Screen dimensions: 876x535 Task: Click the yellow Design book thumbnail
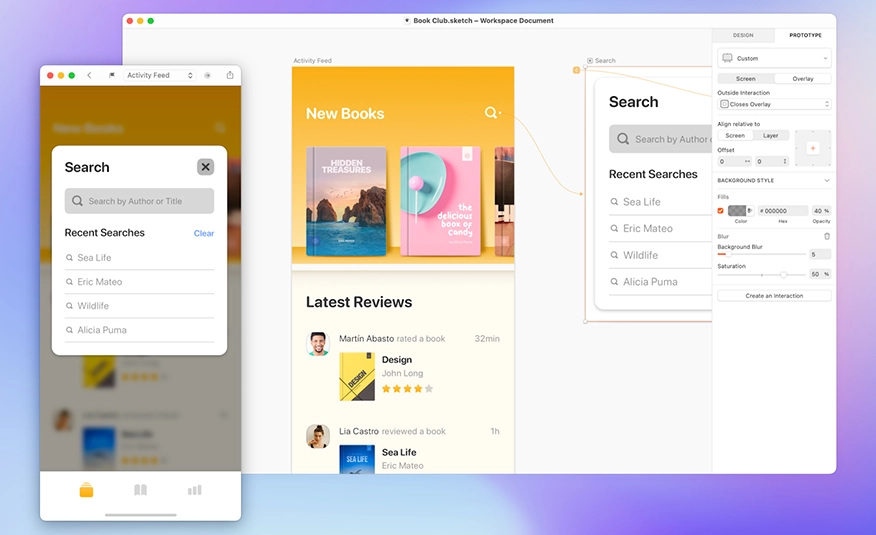357,376
